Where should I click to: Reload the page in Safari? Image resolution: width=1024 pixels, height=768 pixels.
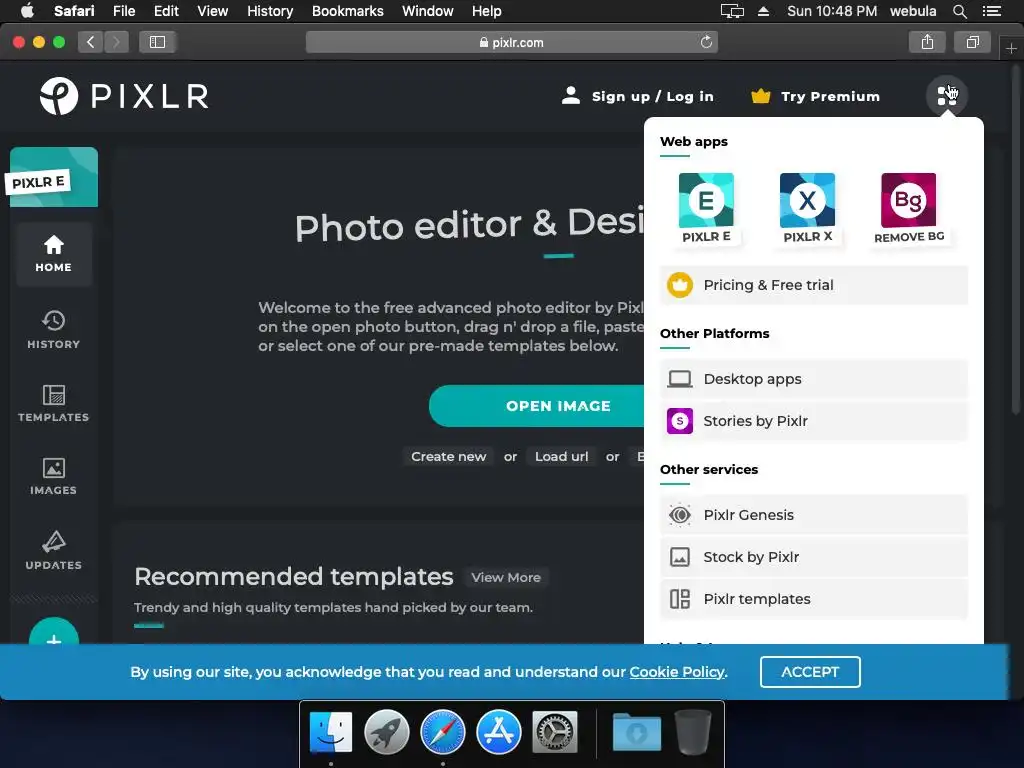(706, 42)
